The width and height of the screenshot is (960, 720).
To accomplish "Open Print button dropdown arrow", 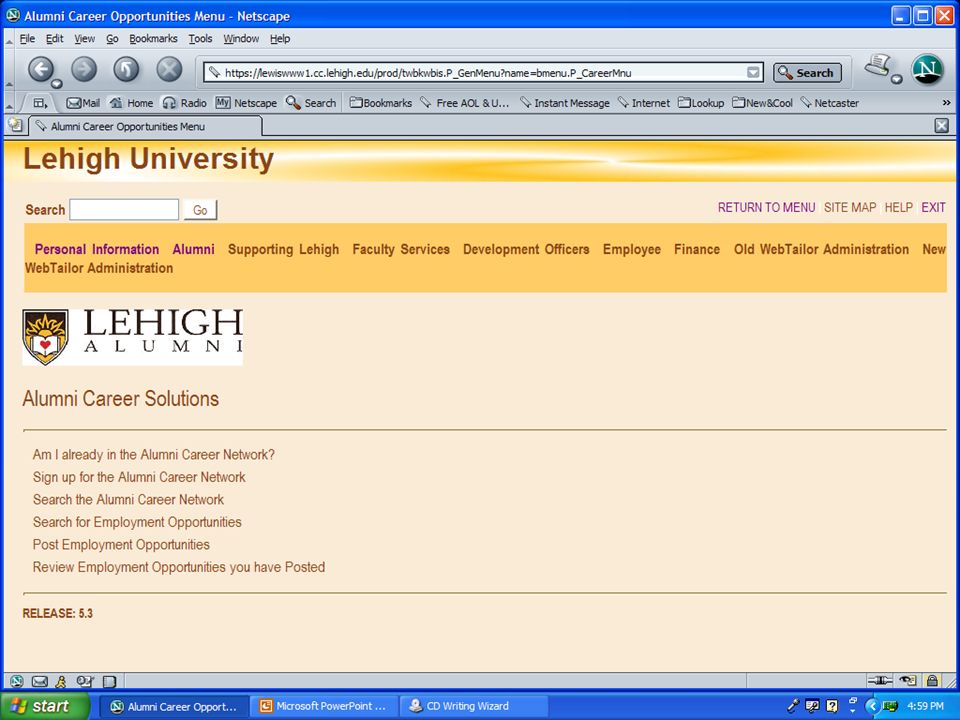I will [896, 79].
